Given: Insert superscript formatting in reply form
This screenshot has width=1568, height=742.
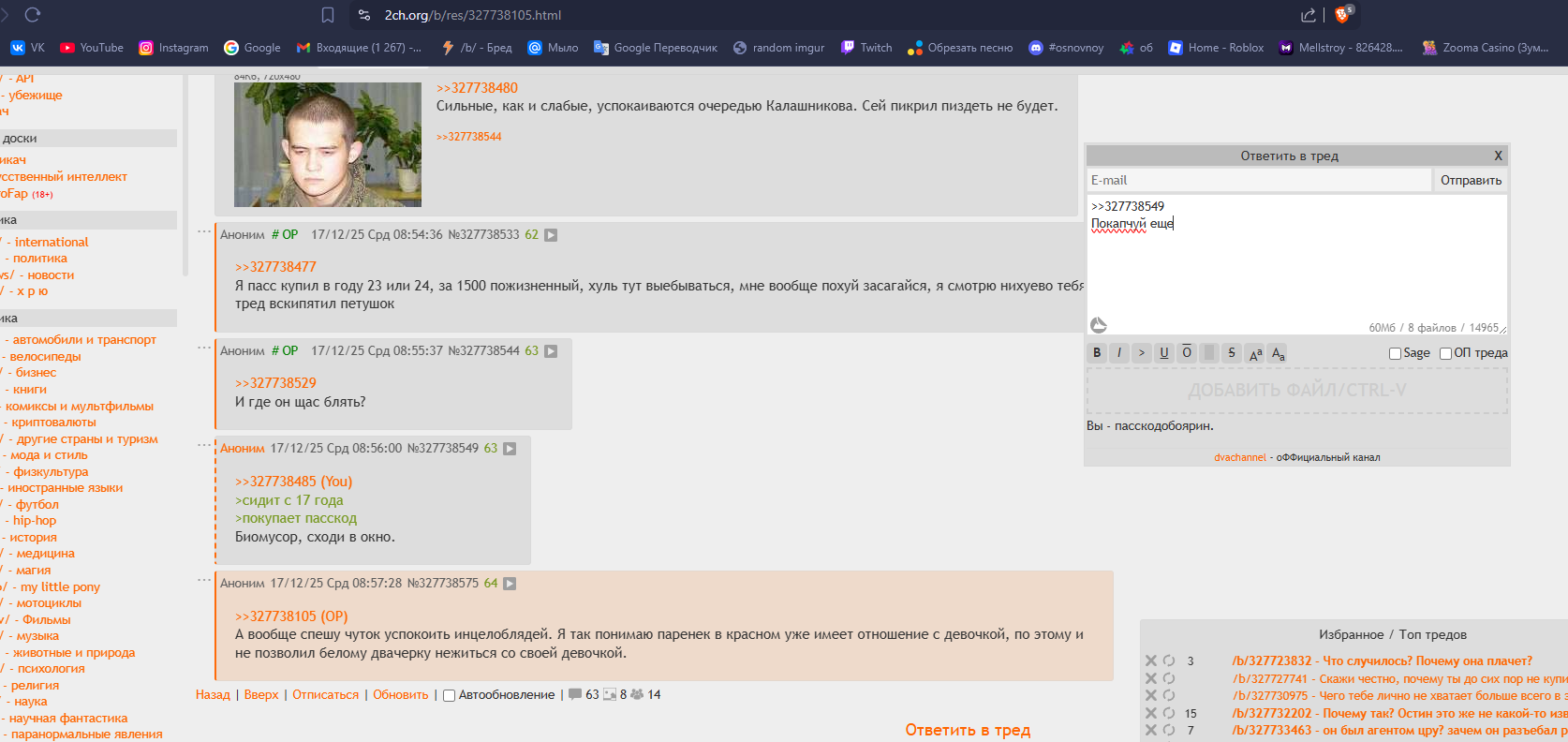Looking at the screenshot, I should 1256,353.
